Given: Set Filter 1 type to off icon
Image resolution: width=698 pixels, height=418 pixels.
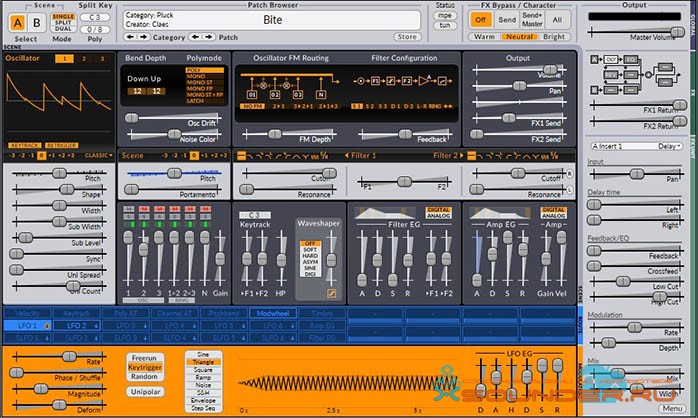Looking at the screenshot, I should click(241, 155).
